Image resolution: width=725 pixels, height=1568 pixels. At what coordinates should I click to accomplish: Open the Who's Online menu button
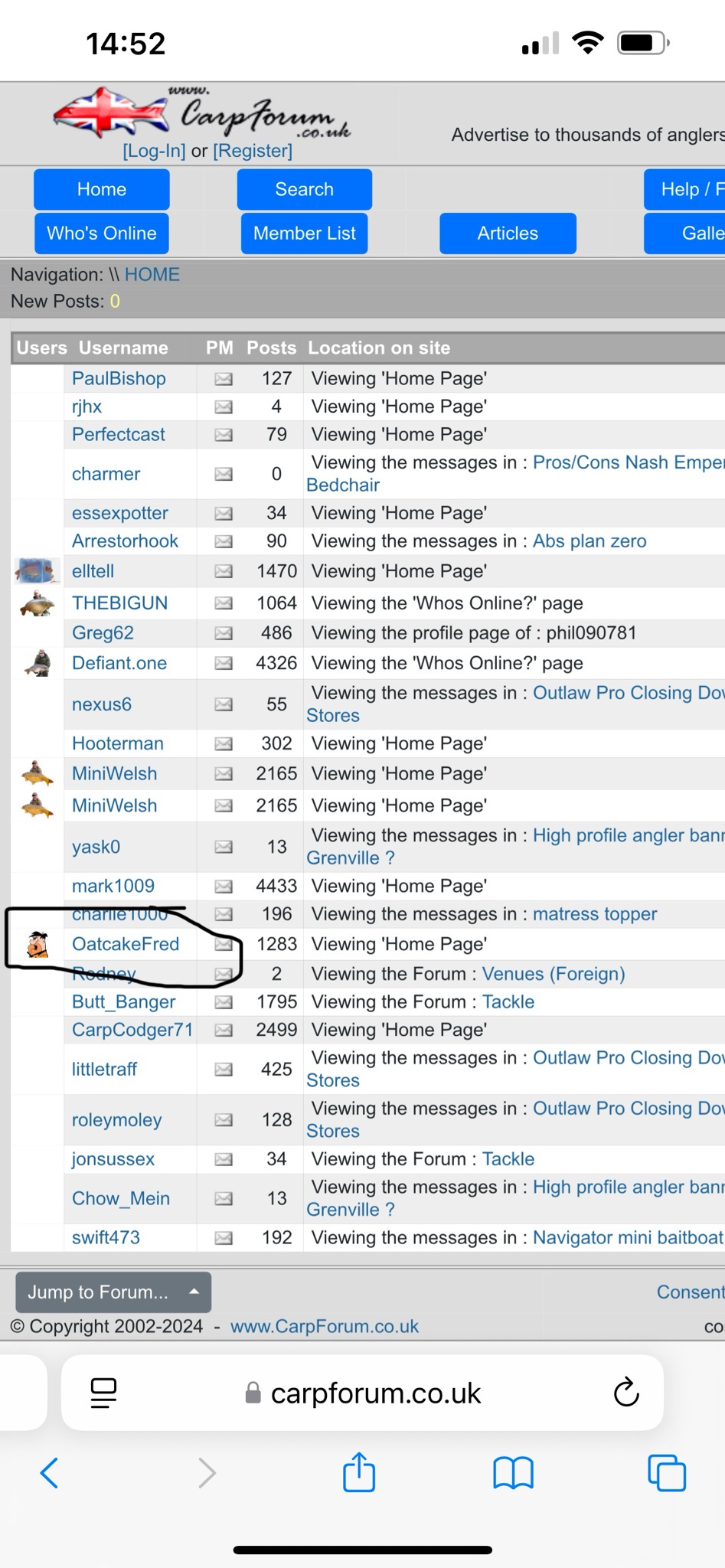pyautogui.click(x=102, y=234)
